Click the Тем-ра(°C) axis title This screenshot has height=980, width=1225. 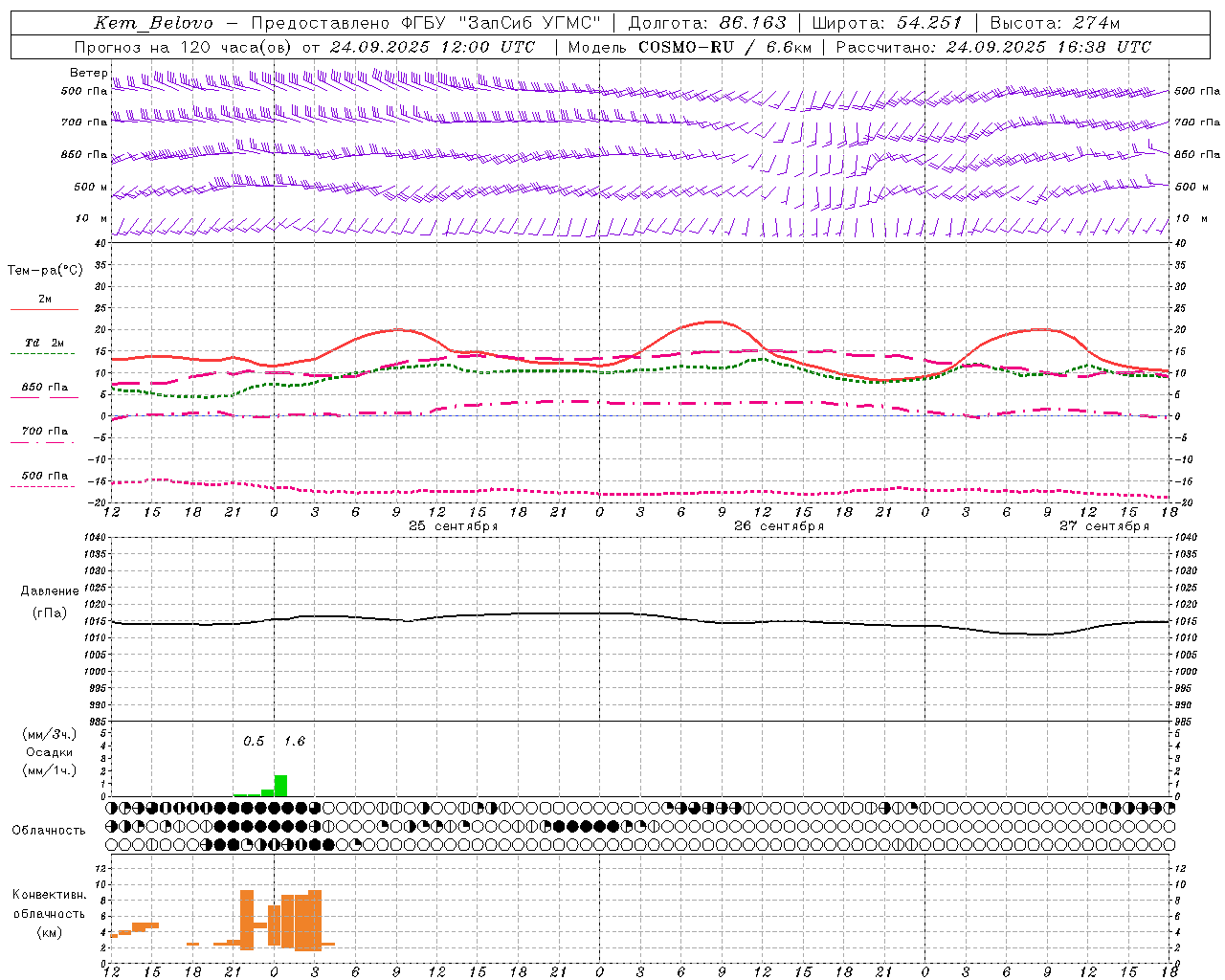click(45, 271)
